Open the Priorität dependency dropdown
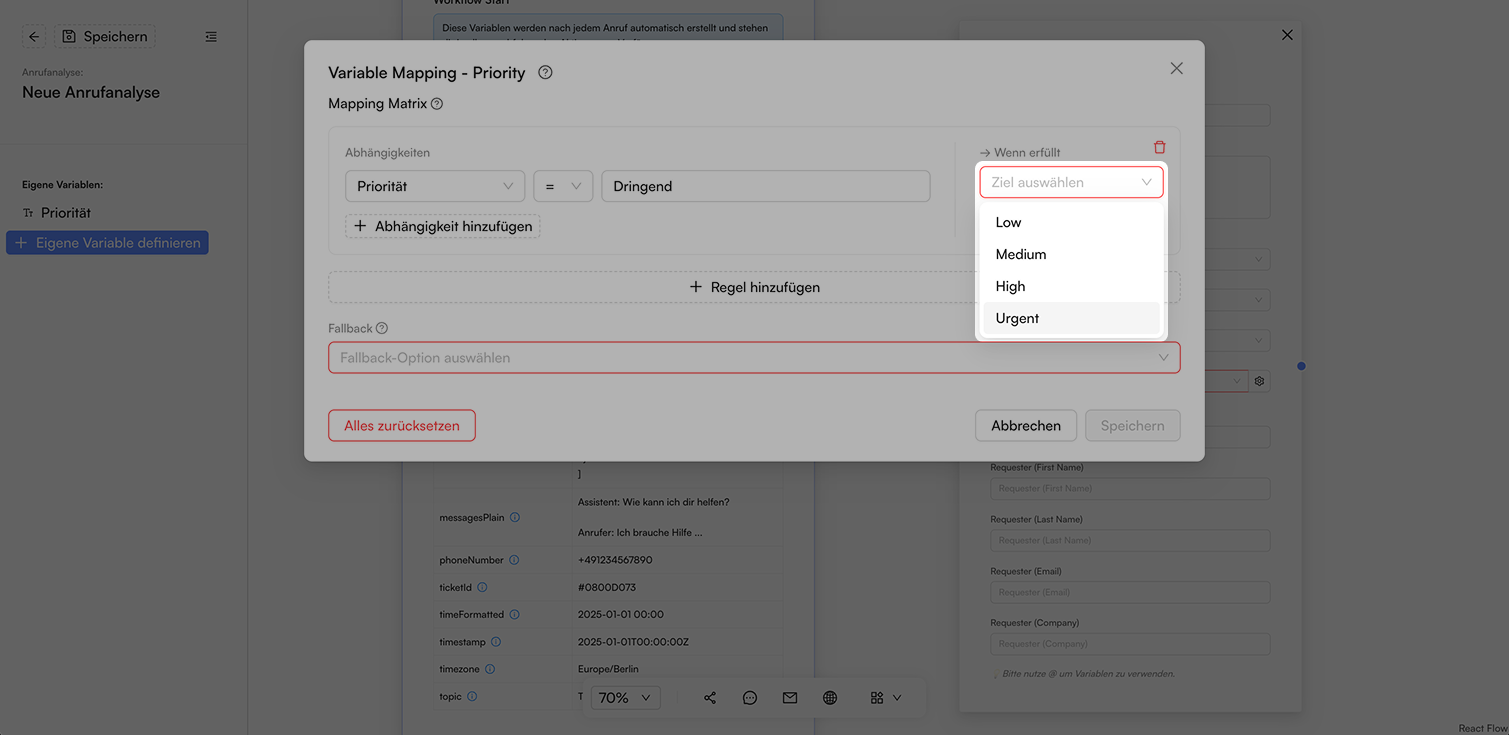The width and height of the screenshot is (1509, 735). click(435, 186)
